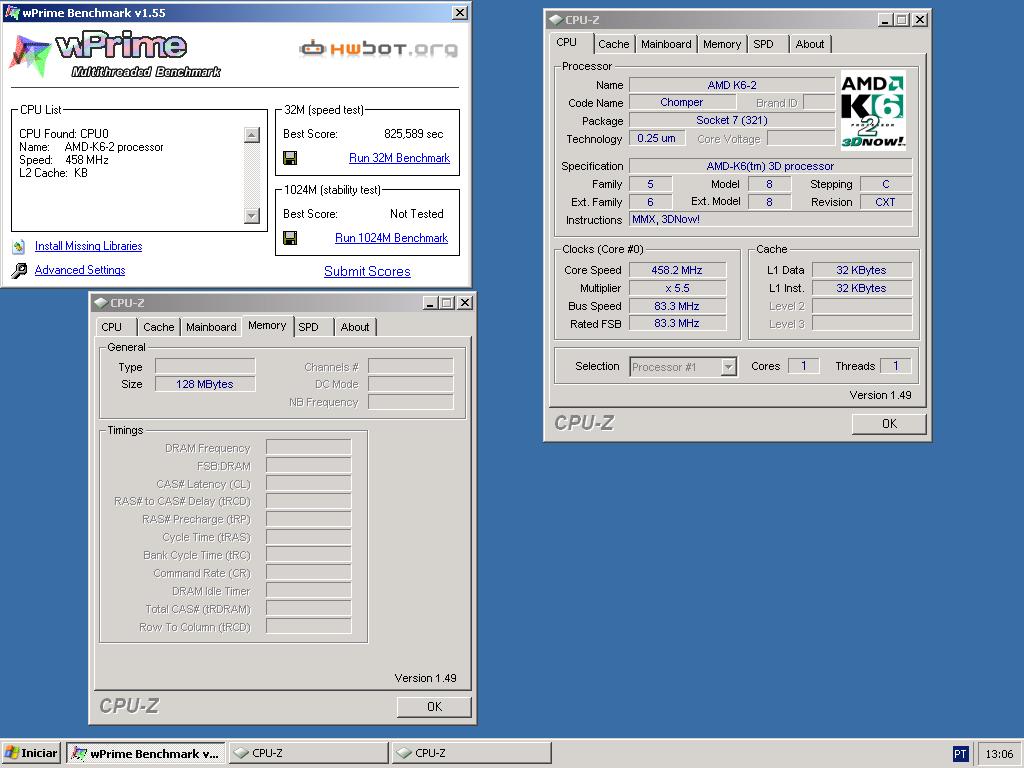Click the Bus Speed 83.3 MHz value

[677, 306]
